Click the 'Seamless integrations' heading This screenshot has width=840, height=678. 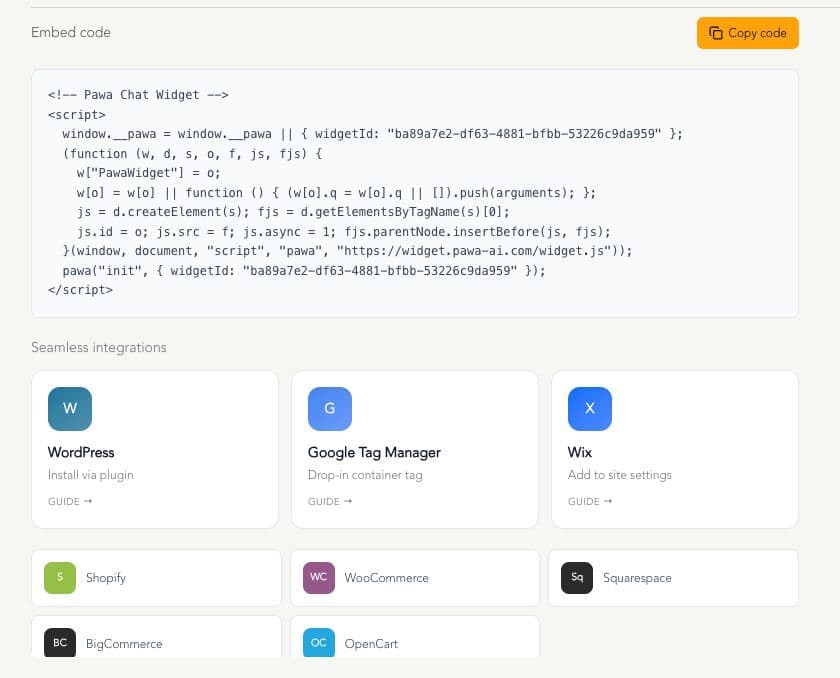[99, 347]
